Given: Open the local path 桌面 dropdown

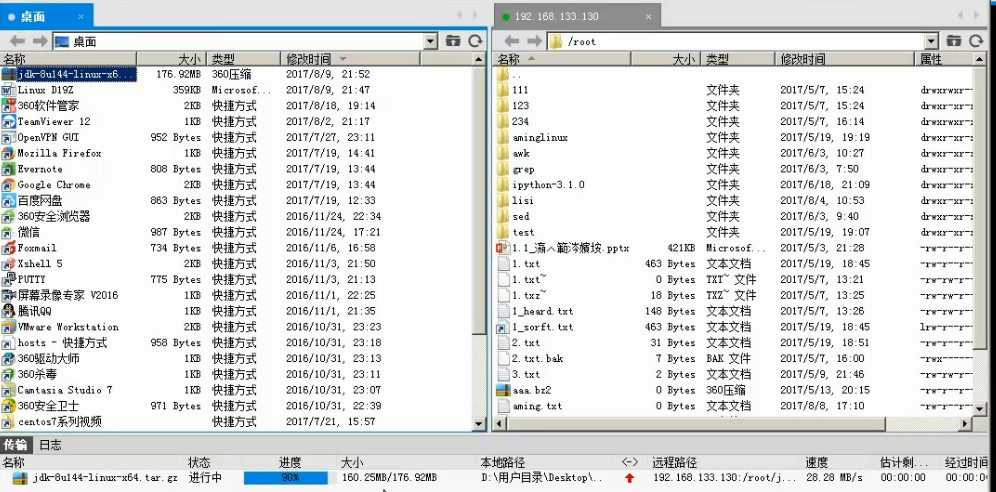Looking at the screenshot, I should 431,41.
